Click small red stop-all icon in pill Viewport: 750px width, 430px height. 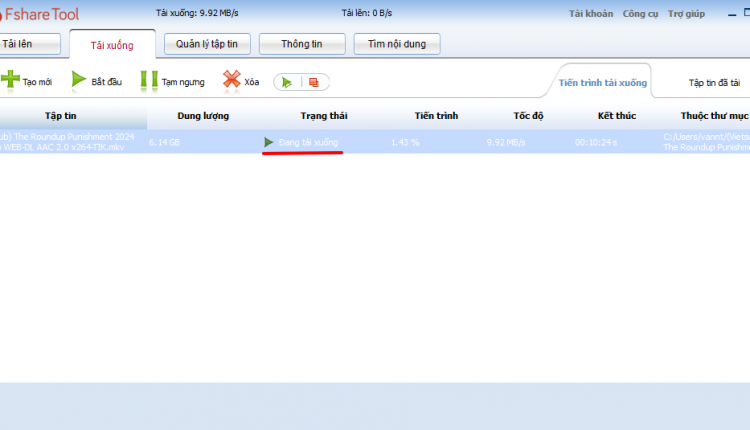click(314, 83)
